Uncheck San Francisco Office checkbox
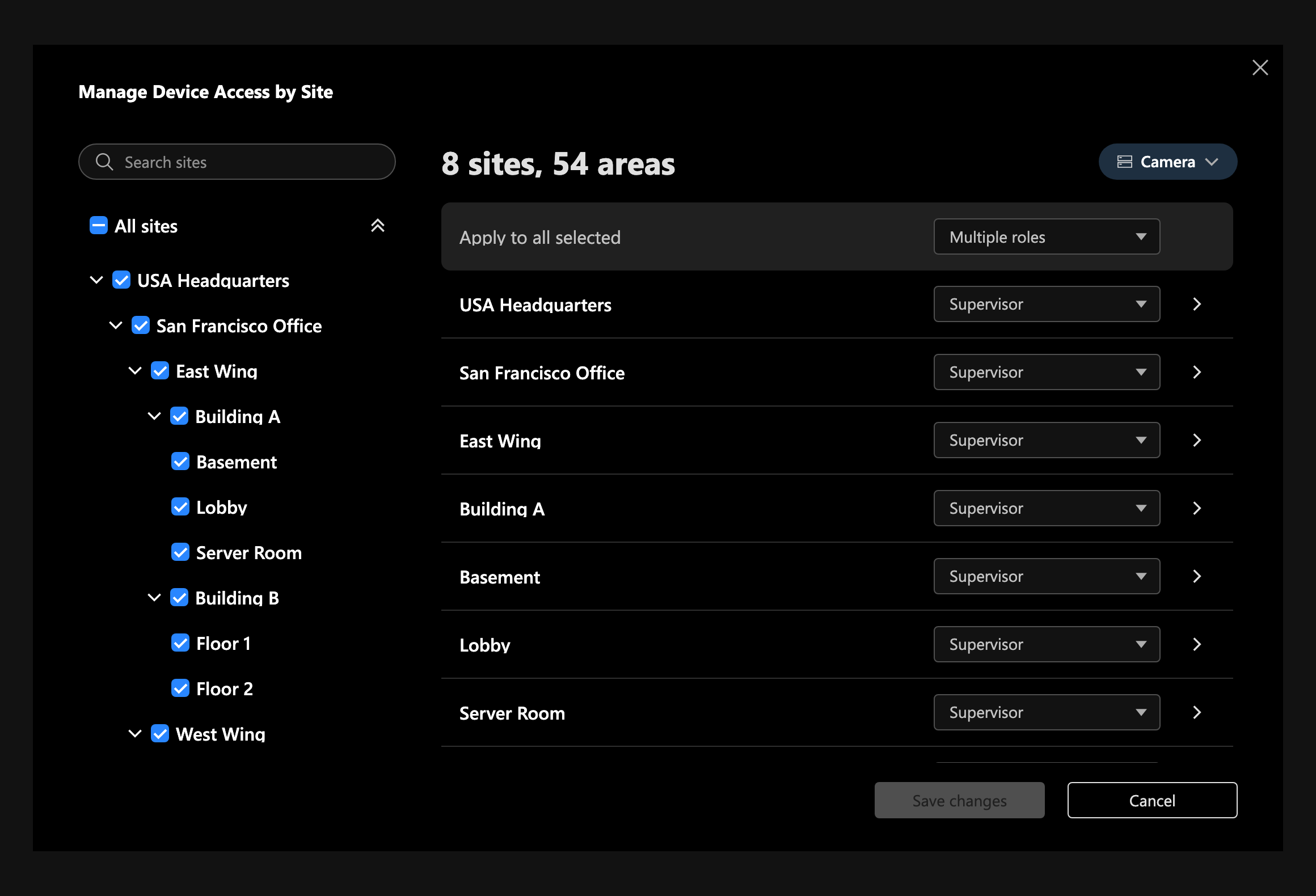 pos(141,326)
